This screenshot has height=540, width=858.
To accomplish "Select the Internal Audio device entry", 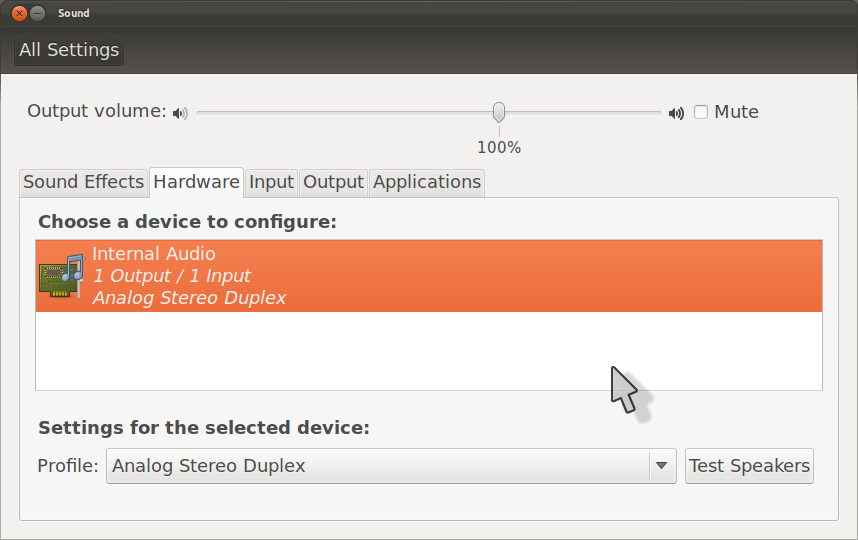I will 429,276.
